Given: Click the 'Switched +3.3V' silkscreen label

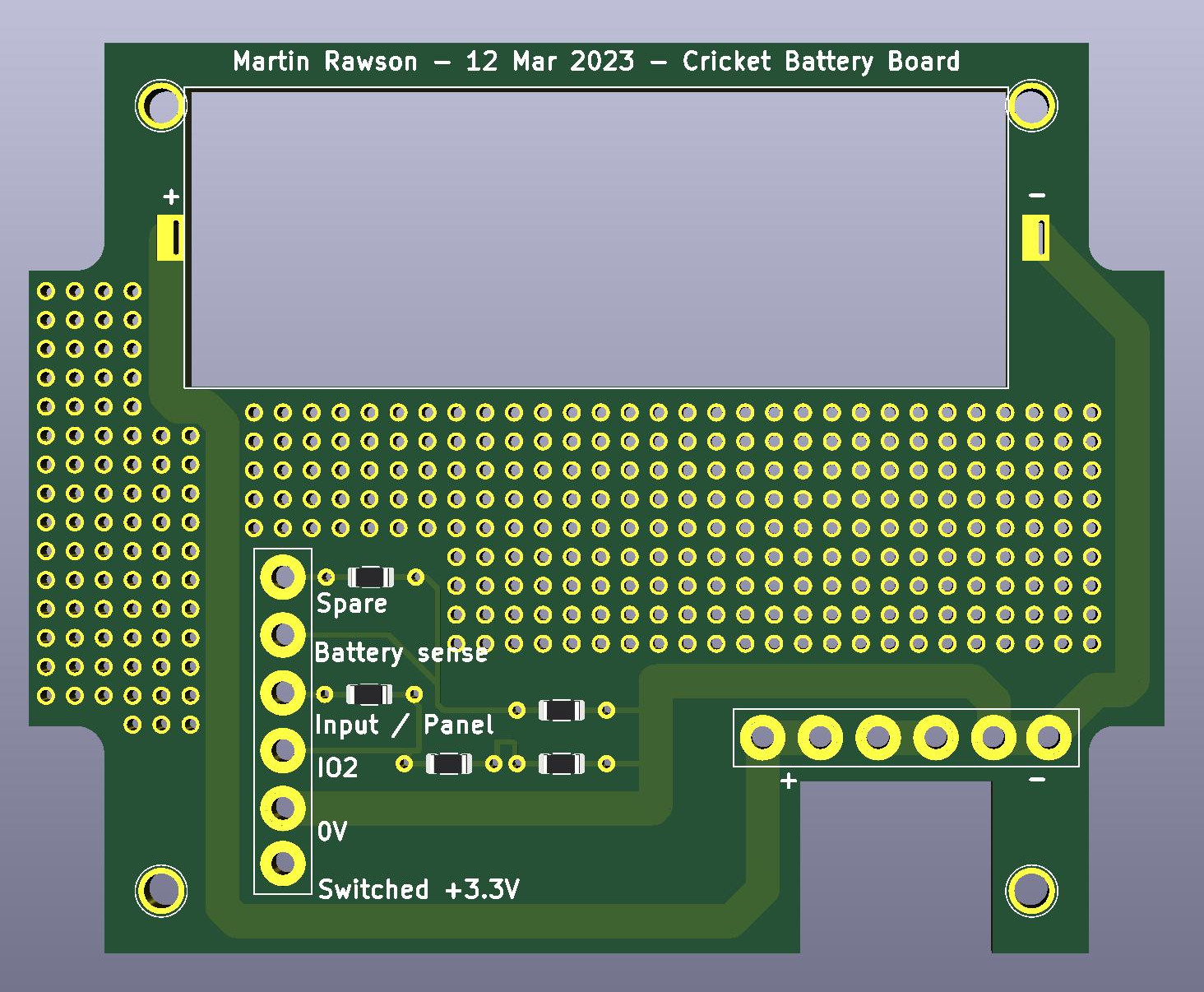Looking at the screenshot, I should (419, 889).
